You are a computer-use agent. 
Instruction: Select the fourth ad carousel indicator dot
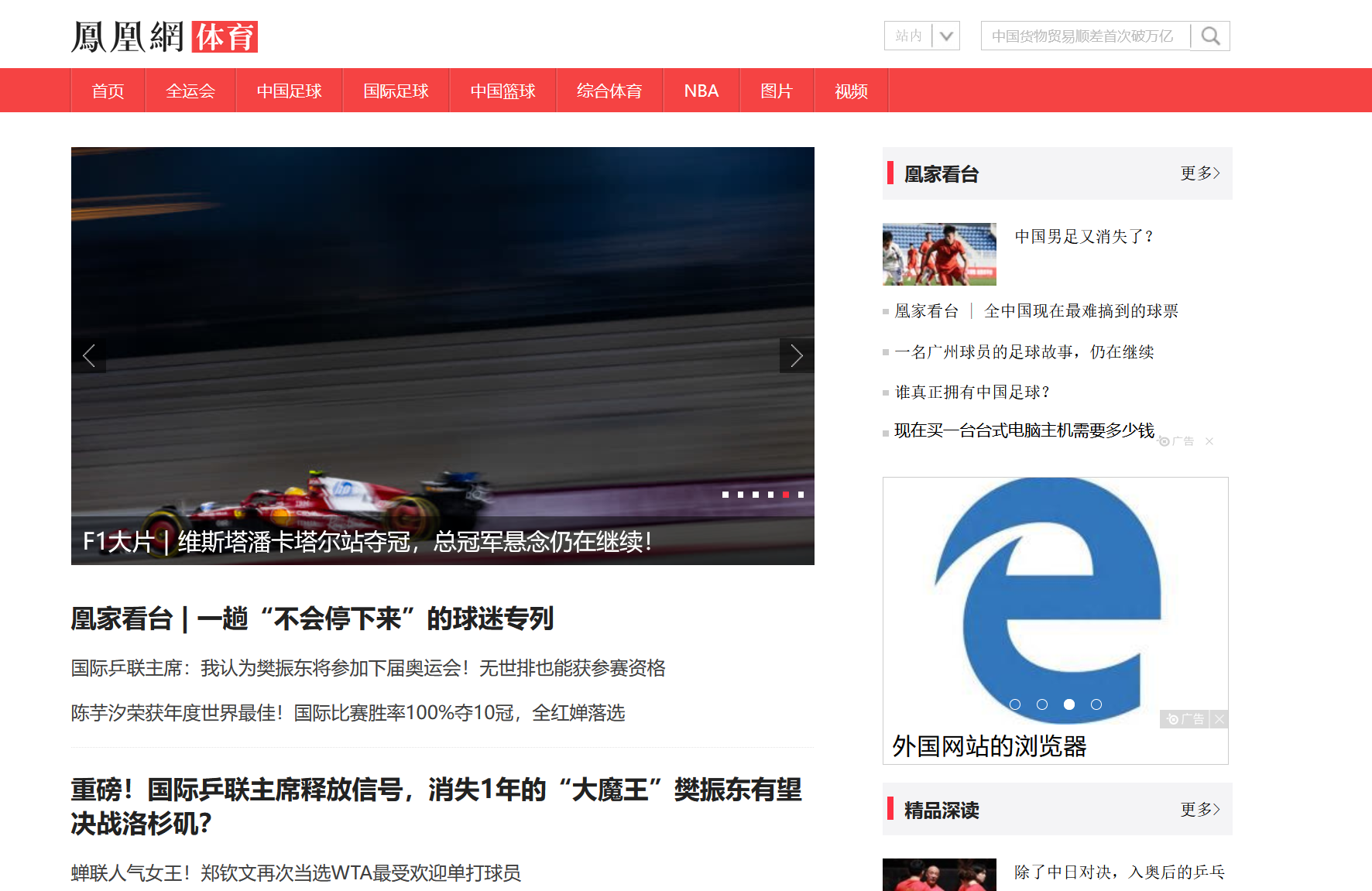[x=1096, y=704]
